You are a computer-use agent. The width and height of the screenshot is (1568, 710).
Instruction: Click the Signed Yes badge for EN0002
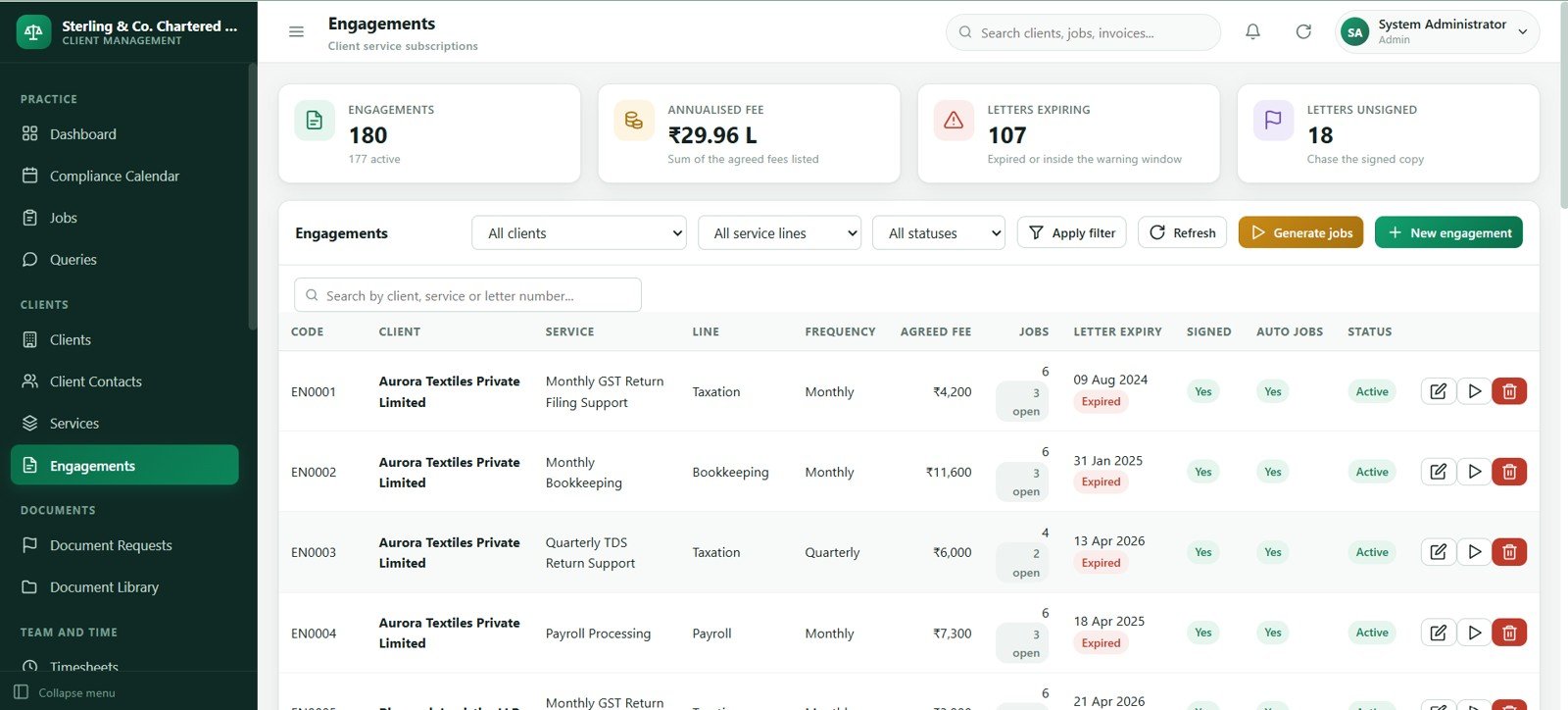click(x=1202, y=472)
